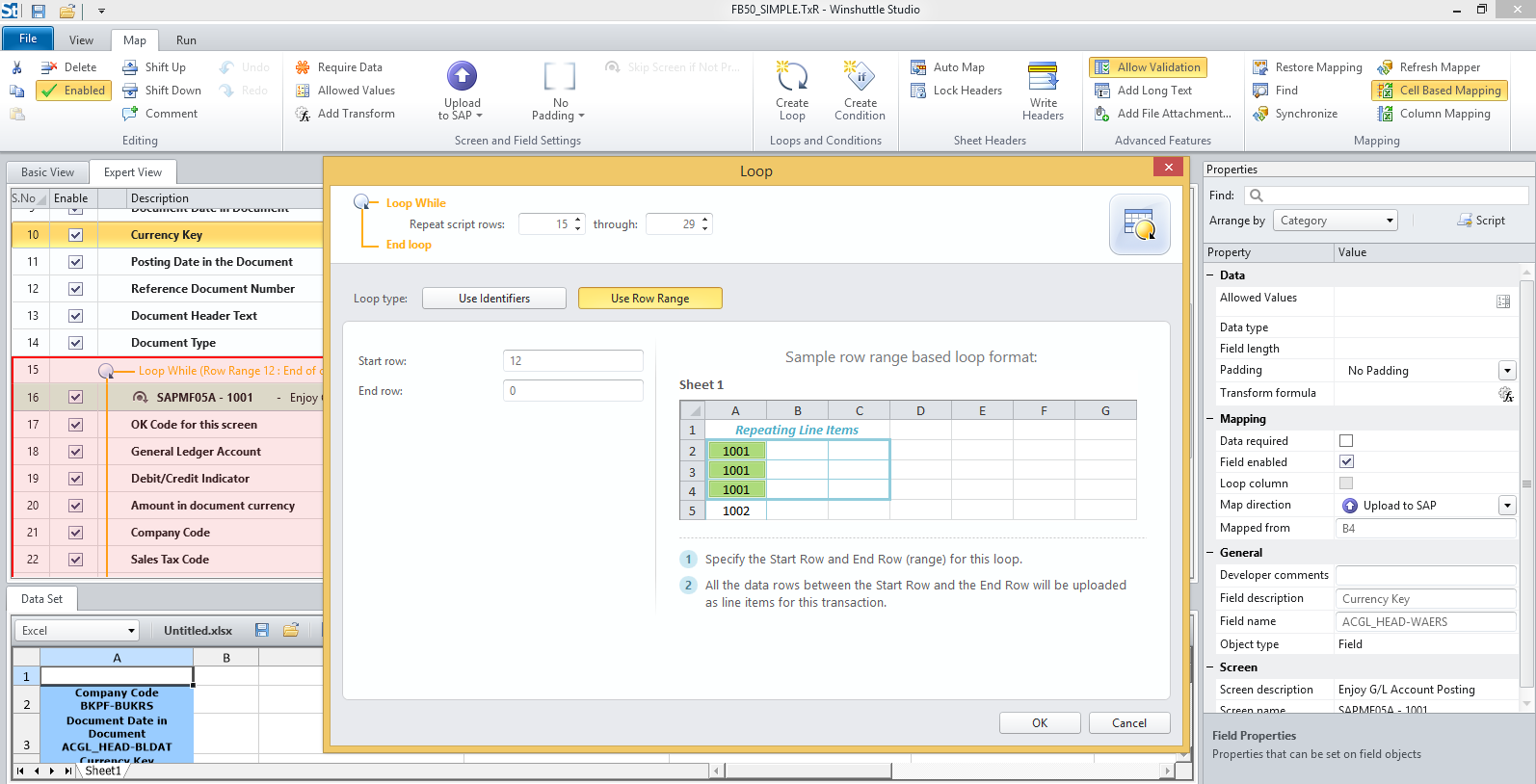
Task: Open the Arrange by Category dropdown
Action: pyautogui.click(x=1335, y=221)
